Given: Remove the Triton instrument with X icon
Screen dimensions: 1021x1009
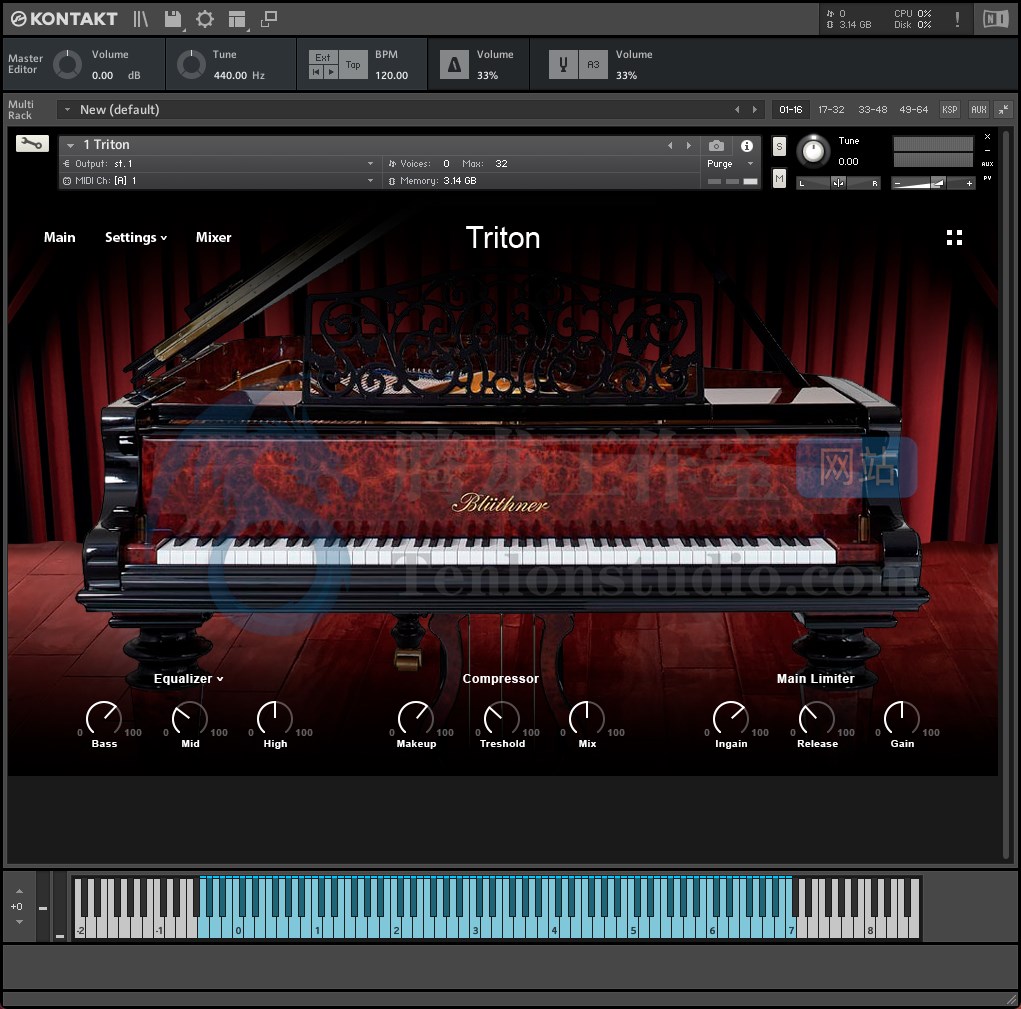Looking at the screenshot, I should [x=987, y=137].
